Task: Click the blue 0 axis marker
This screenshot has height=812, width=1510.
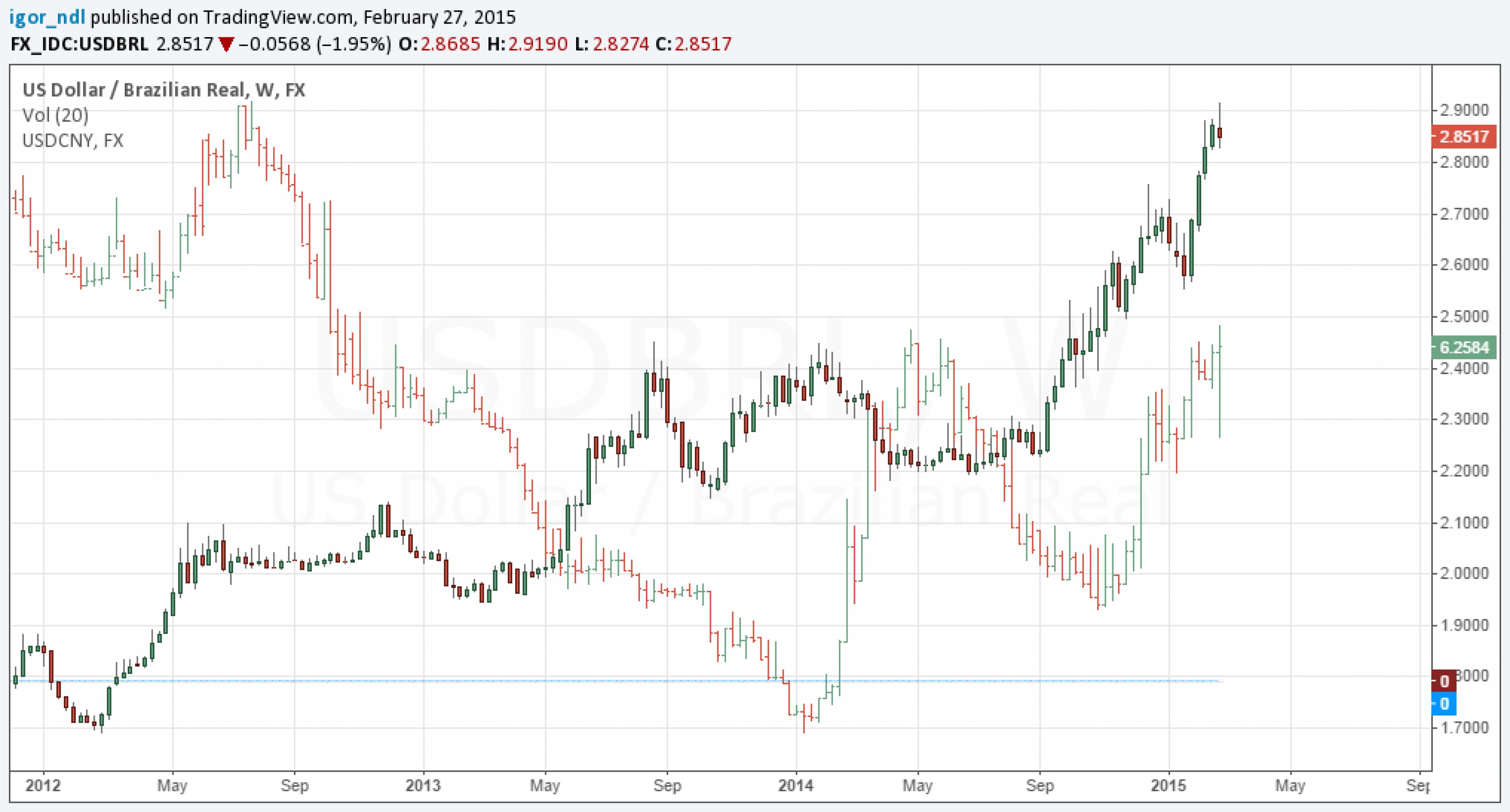Action: tap(1443, 703)
